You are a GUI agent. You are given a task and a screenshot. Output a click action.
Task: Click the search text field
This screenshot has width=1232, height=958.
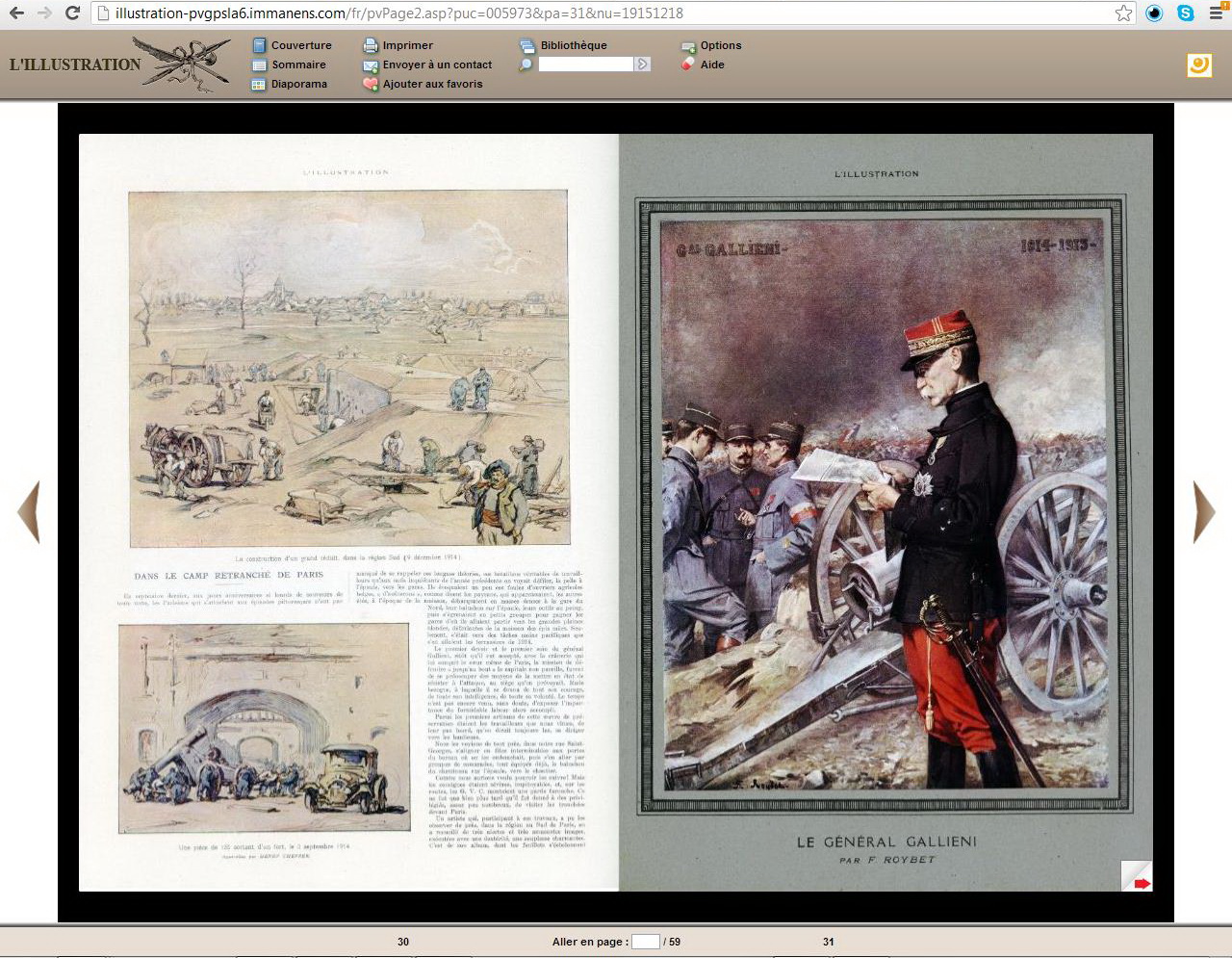586,65
